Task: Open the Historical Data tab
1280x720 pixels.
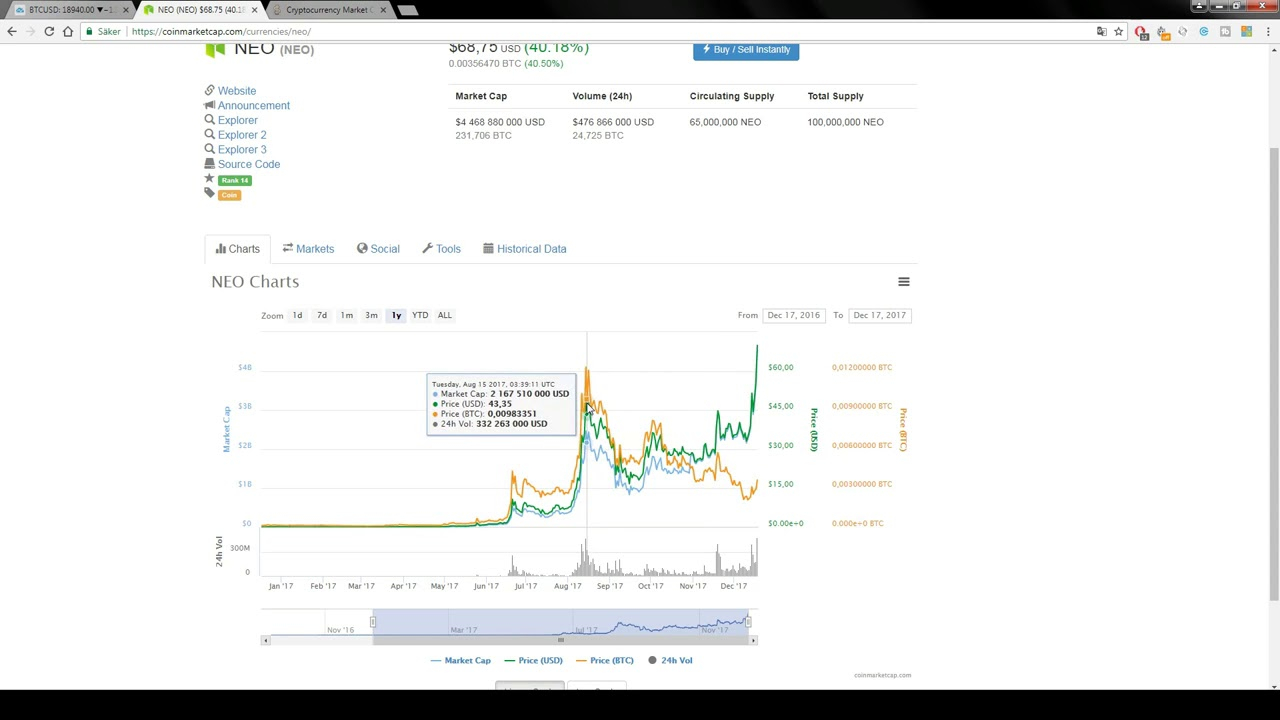Action: pyautogui.click(x=524, y=249)
